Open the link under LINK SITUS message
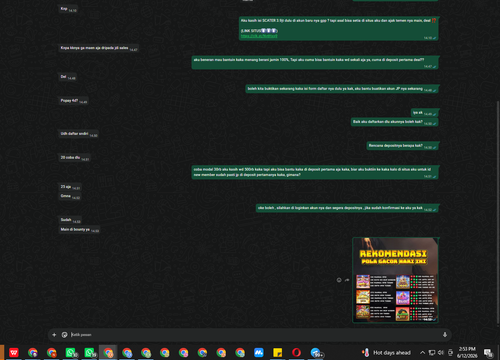Screen dimensions: 500x360 [x=259, y=36]
